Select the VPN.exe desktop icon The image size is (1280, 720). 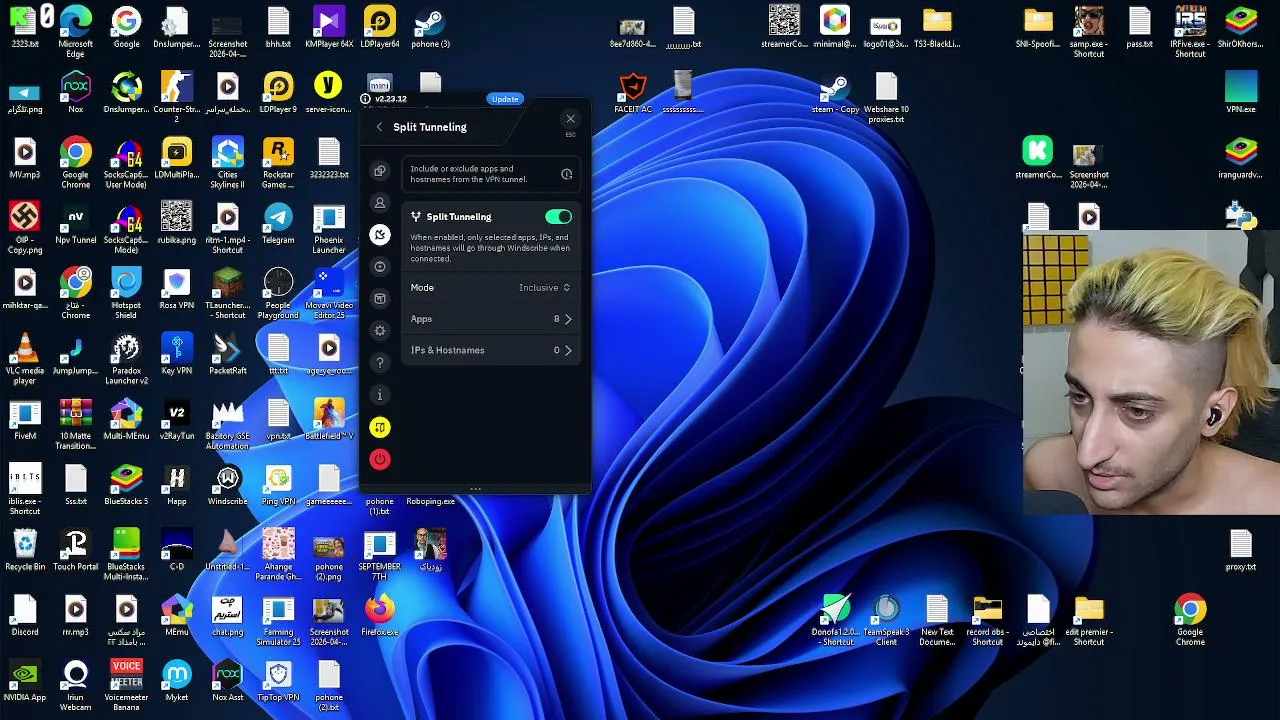click(x=1241, y=92)
